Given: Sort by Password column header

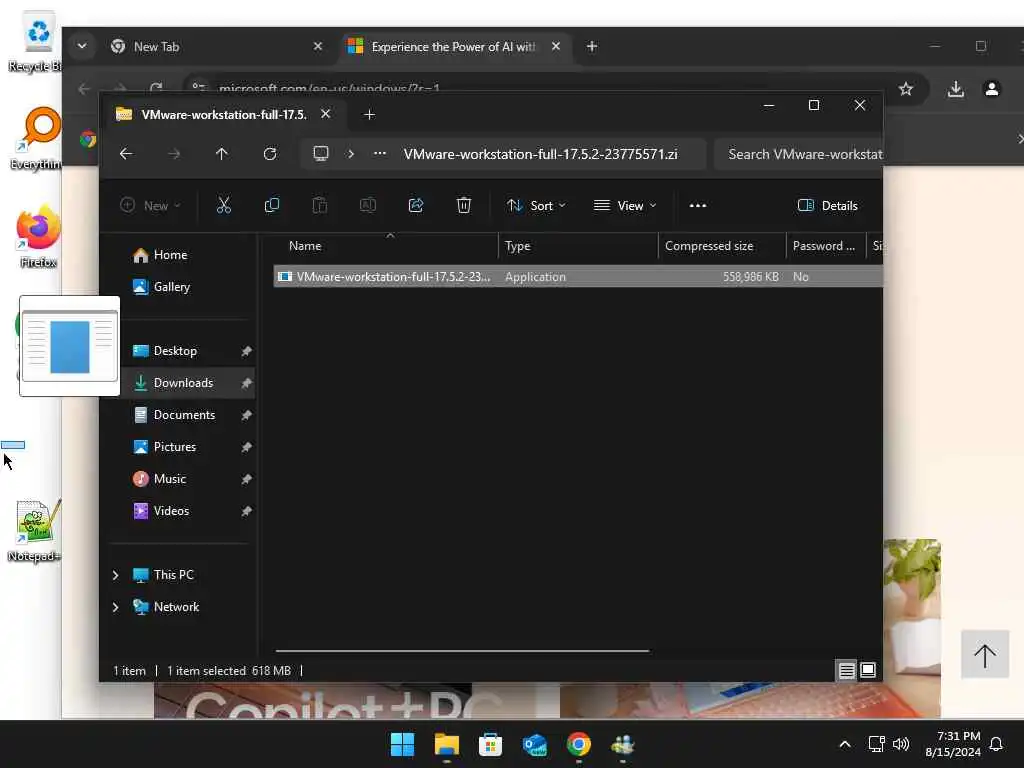Looking at the screenshot, I should click(x=825, y=246).
